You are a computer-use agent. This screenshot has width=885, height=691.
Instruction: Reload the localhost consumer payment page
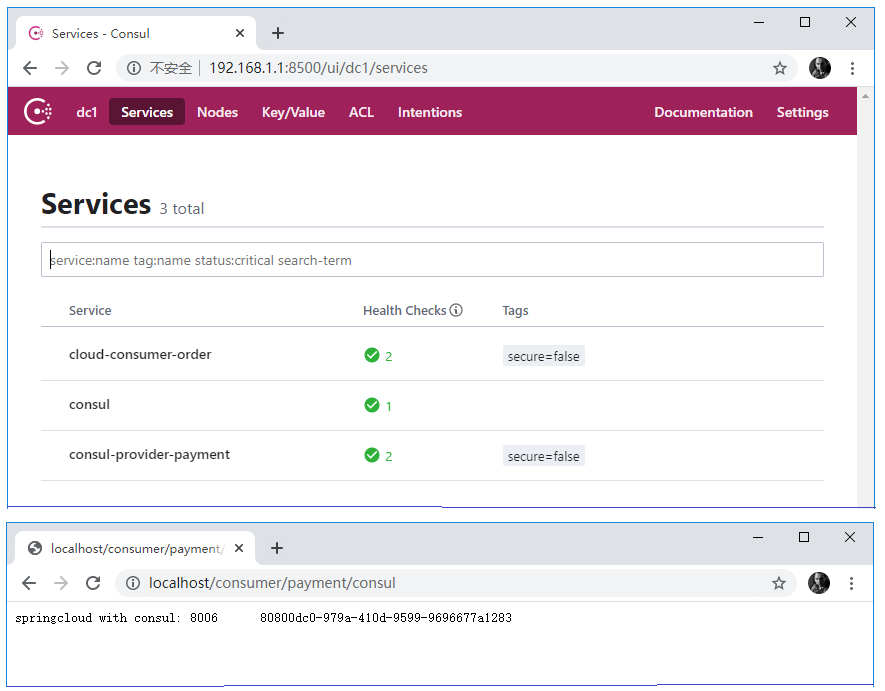pos(93,583)
